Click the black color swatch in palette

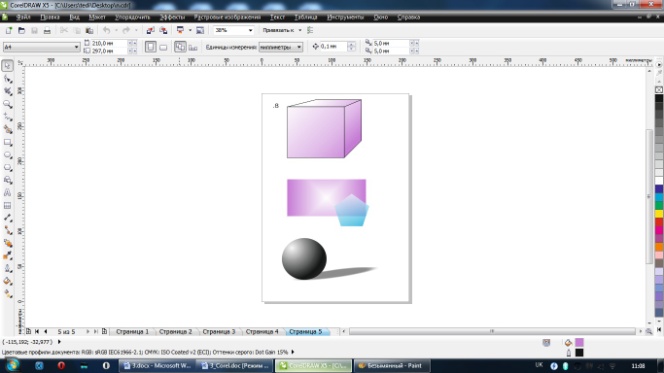pos(659,98)
